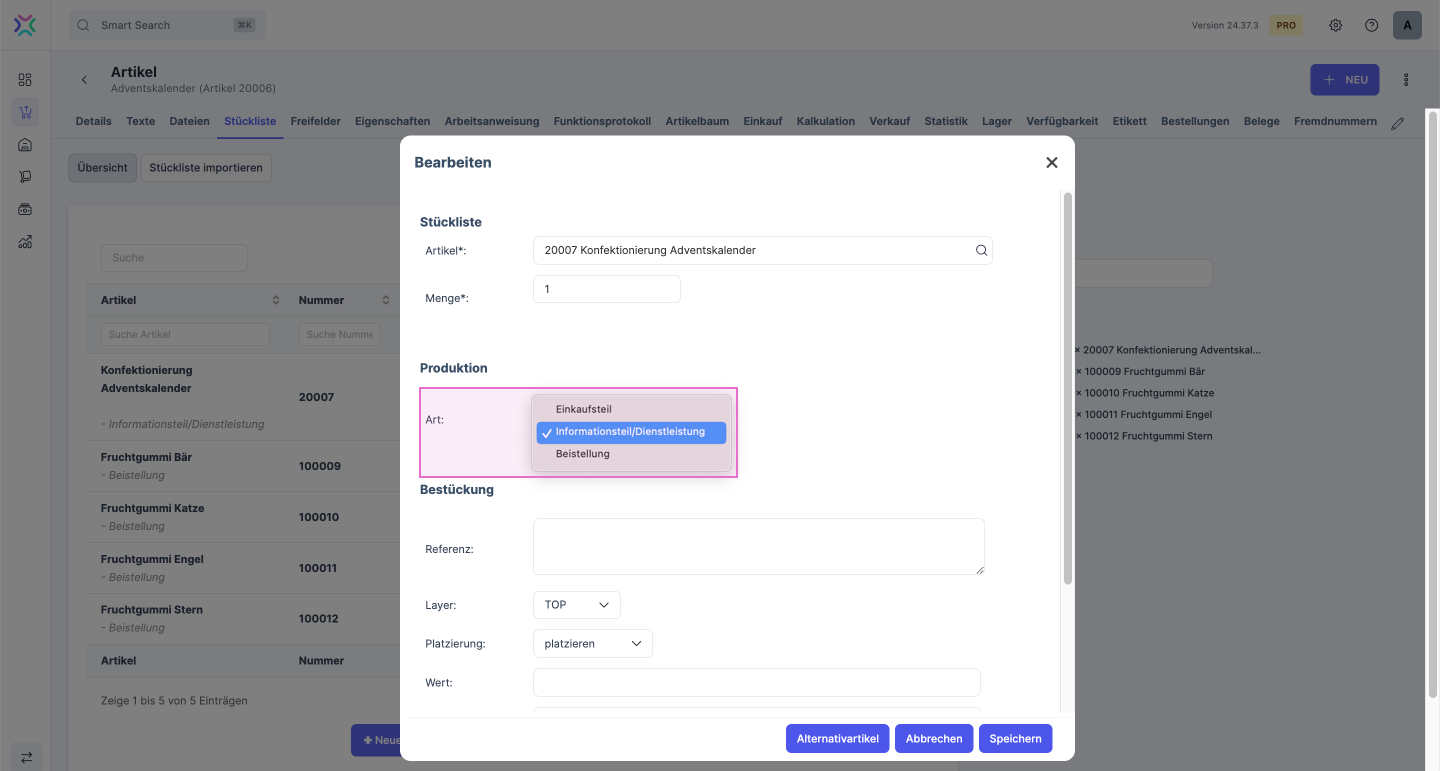Expand the Layer dropdown showing TOP
This screenshot has height=771, width=1440.
(x=576, y=605)
